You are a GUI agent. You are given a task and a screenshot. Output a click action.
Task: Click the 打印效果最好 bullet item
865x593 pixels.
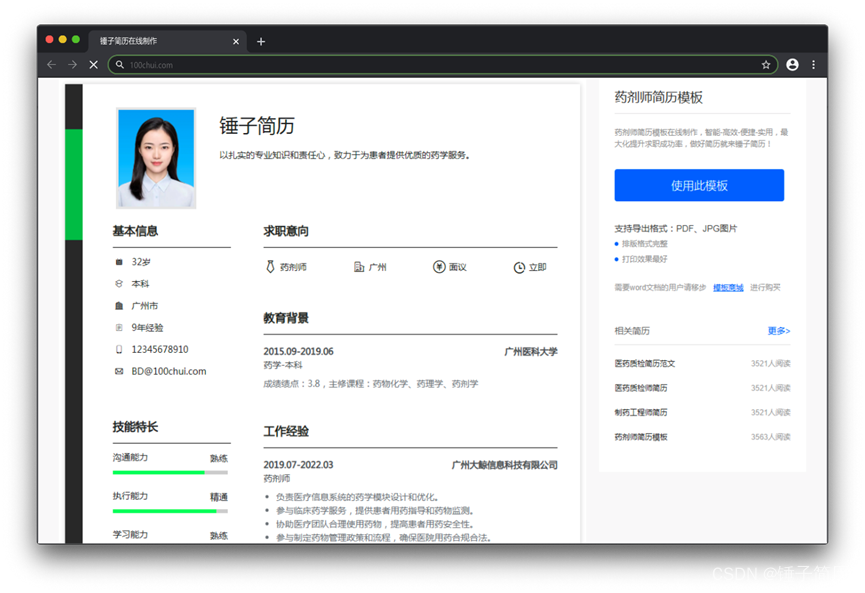pos(644,259)
